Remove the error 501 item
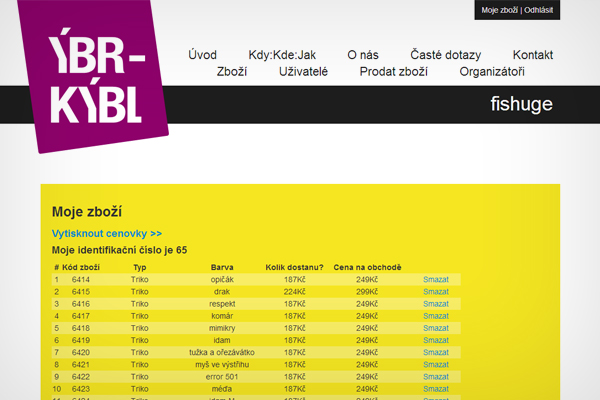This screenshot has height=400, width=600. 437,376
